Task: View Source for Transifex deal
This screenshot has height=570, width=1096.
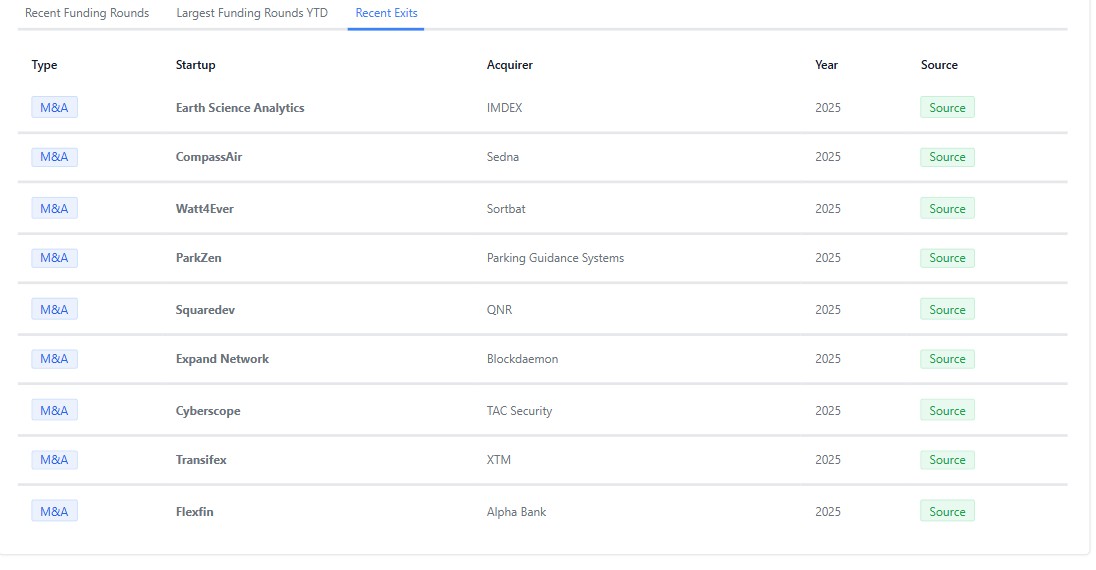Action: (947, 459)
